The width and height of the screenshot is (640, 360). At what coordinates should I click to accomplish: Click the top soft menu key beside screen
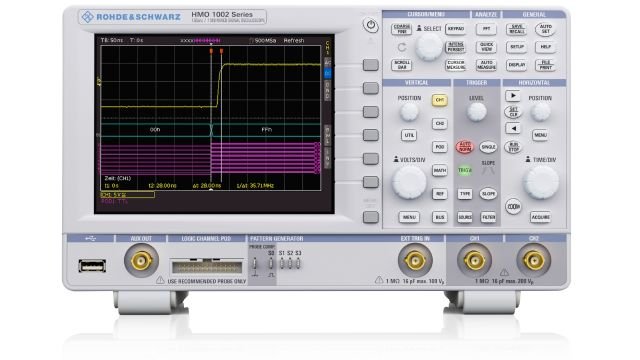pyautogui.click(x=371, y=65)
